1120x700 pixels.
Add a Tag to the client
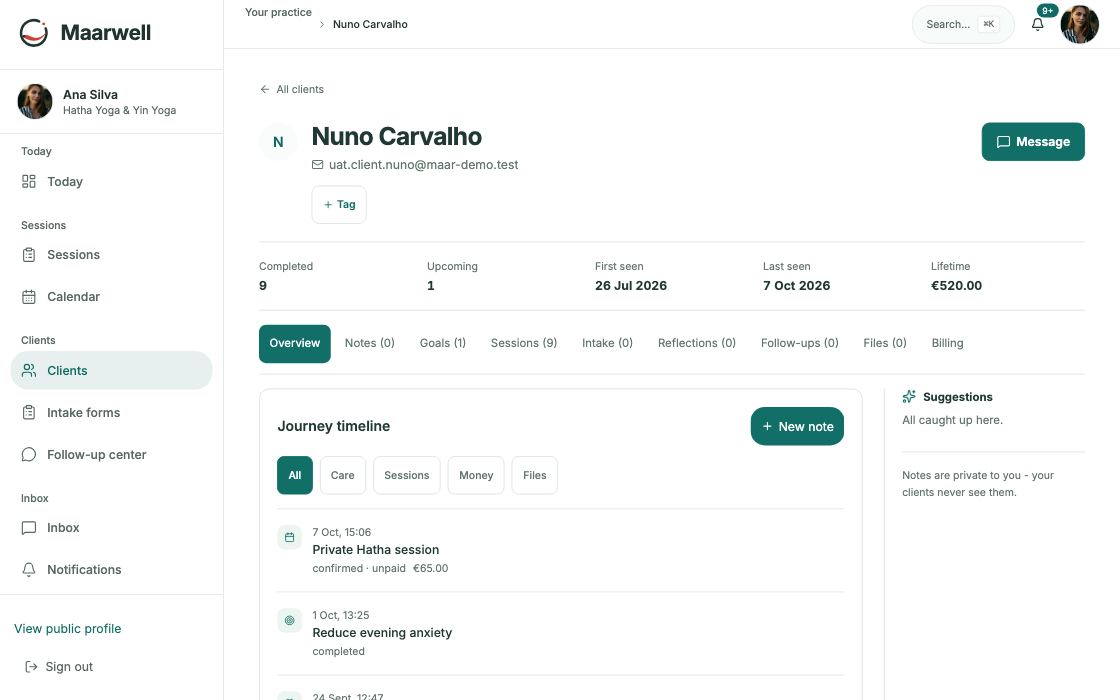[x=339, y=204]
